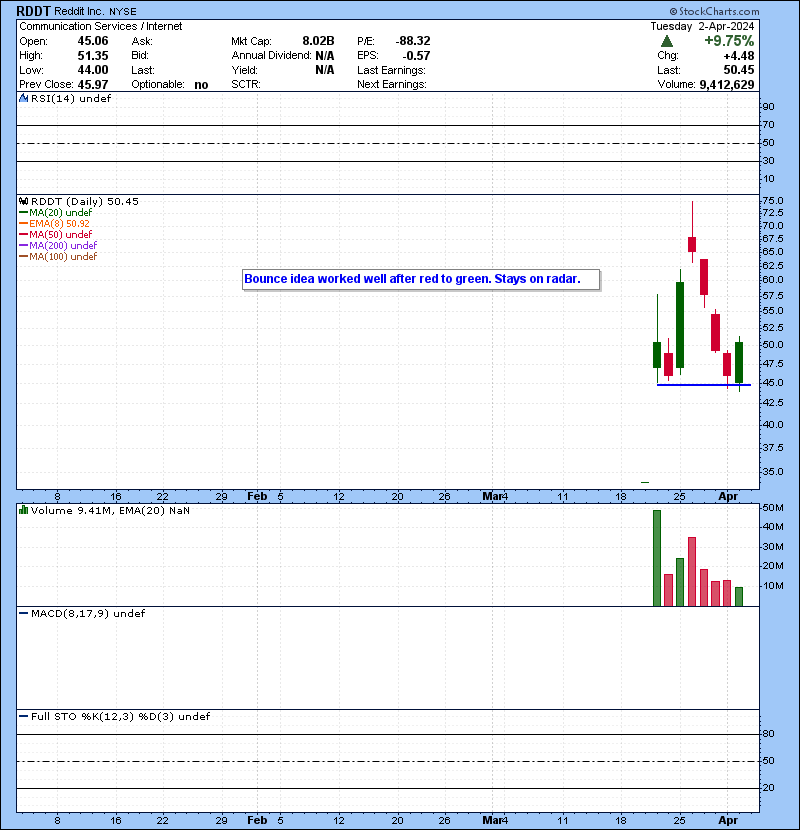Image resolution: width=800 pixels, height=830 pixels.
Task: Click the MA(20) undef legend entry
Action: tap(60, 213)
